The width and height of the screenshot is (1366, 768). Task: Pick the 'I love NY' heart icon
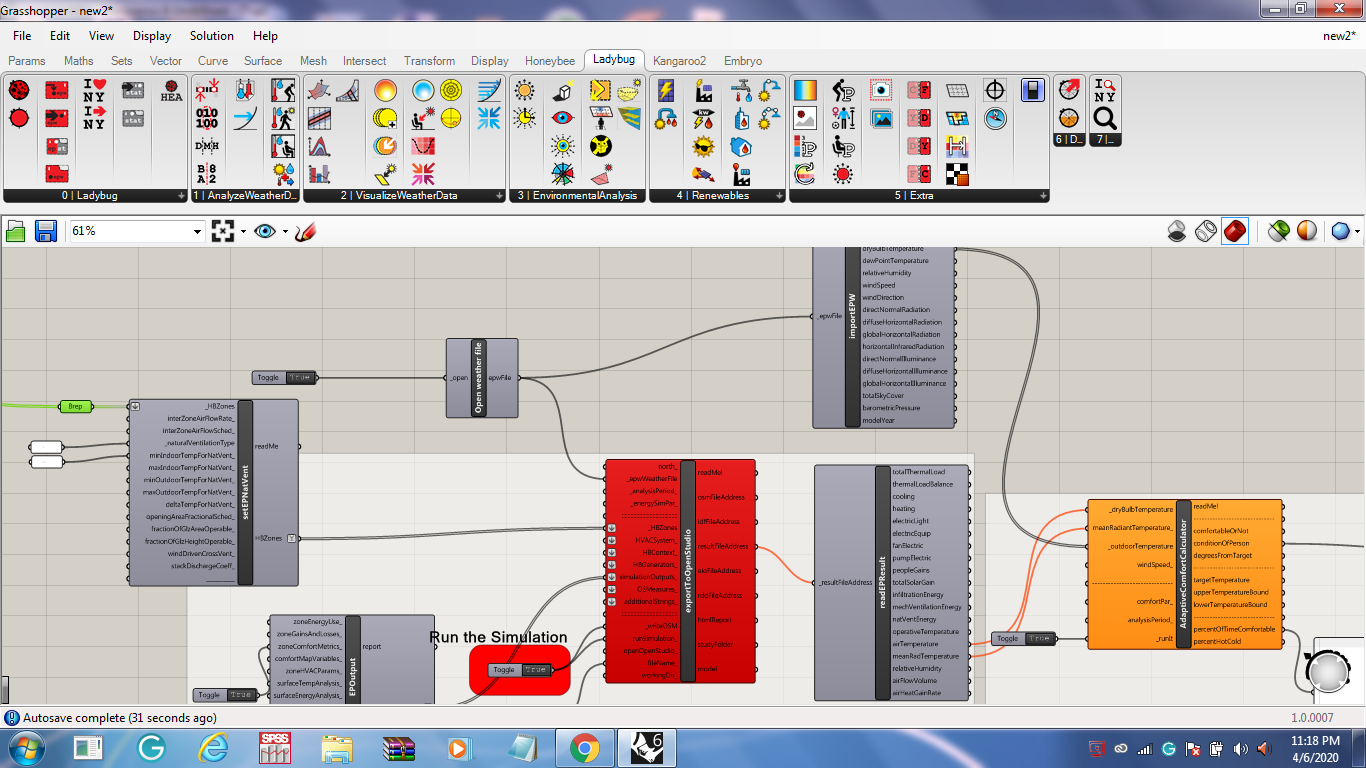(94, 91)
